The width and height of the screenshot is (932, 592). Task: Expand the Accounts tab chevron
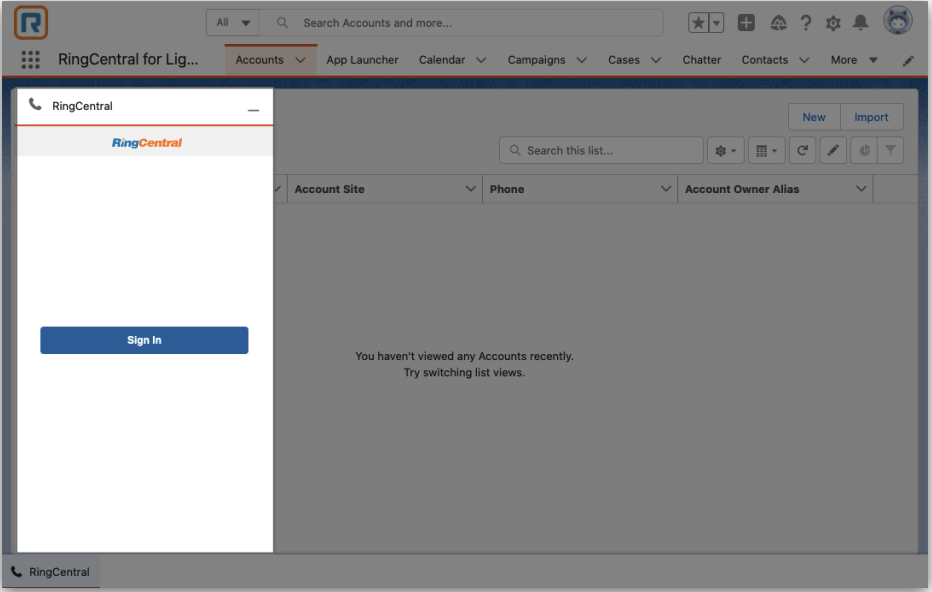[x=300, y=60]
